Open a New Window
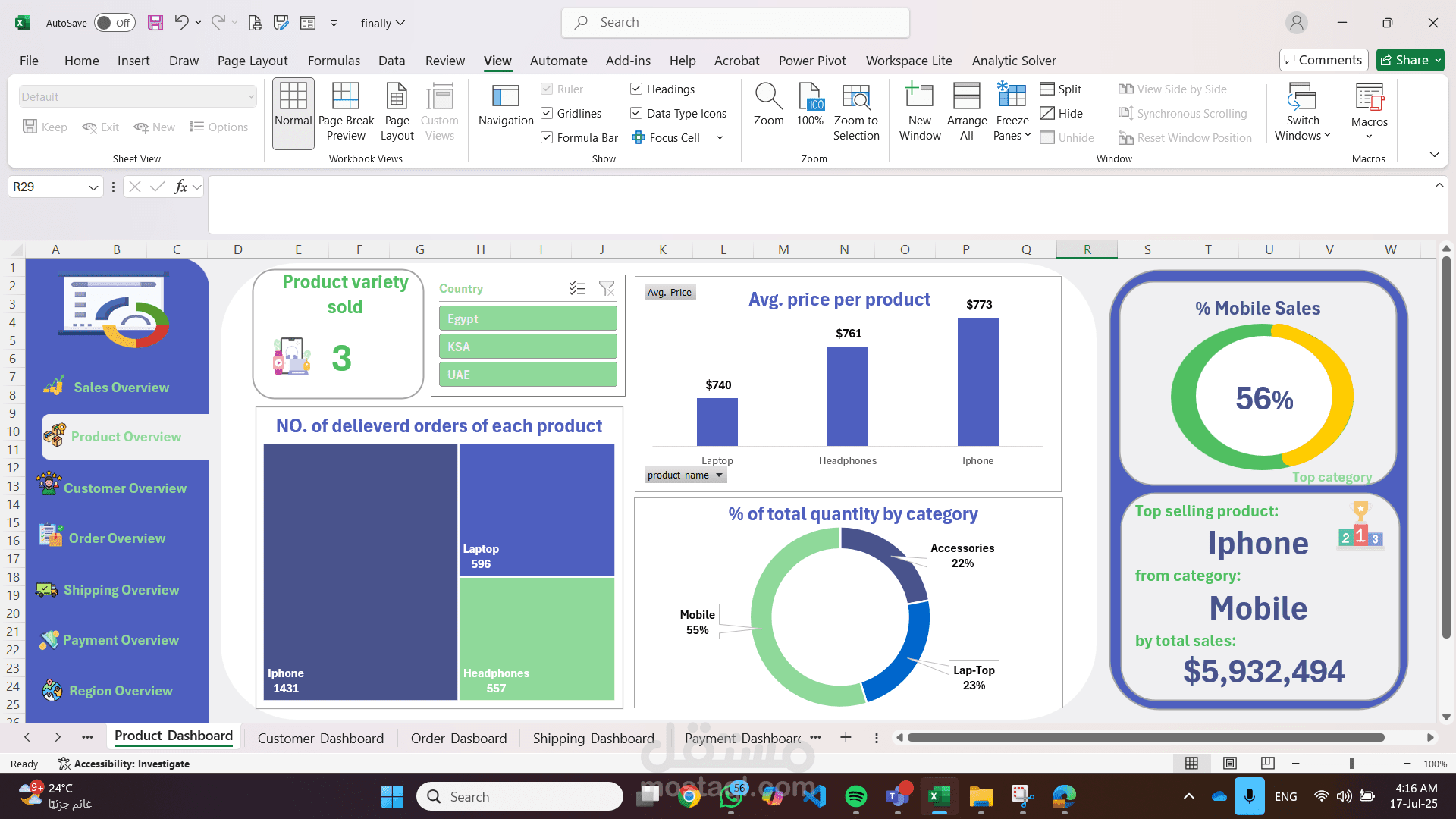Viewport: 1456px width, 819px height. (x=920, y=113)
